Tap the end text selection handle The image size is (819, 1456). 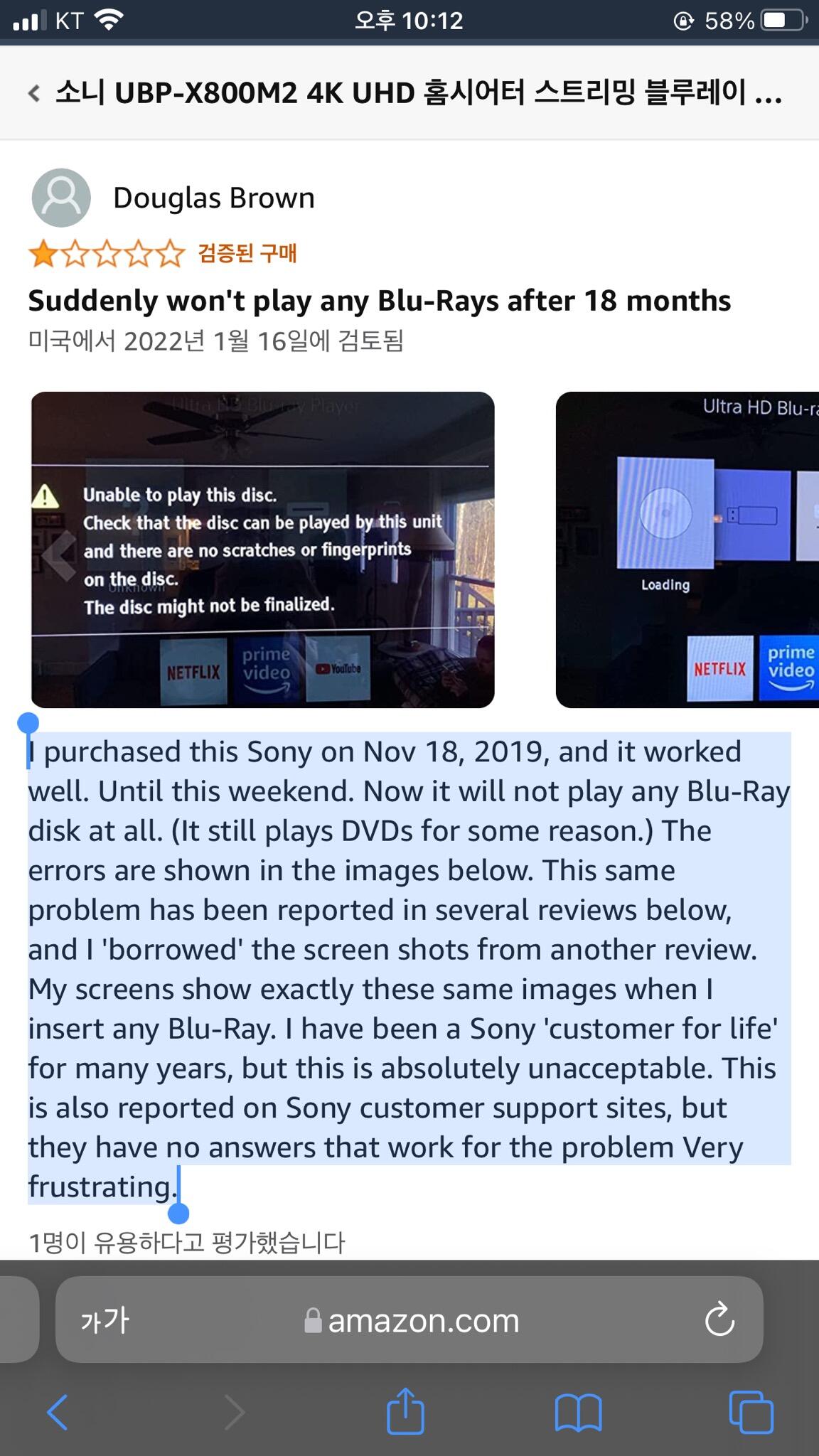tap(178, 1211)
